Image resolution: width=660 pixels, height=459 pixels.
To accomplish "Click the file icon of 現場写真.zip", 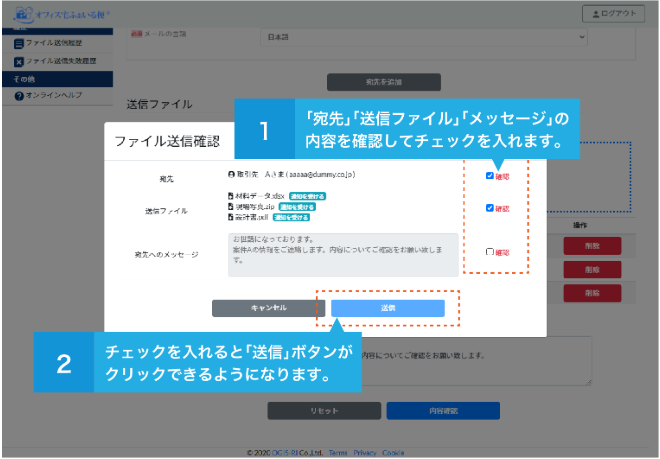I will (231, 207).
